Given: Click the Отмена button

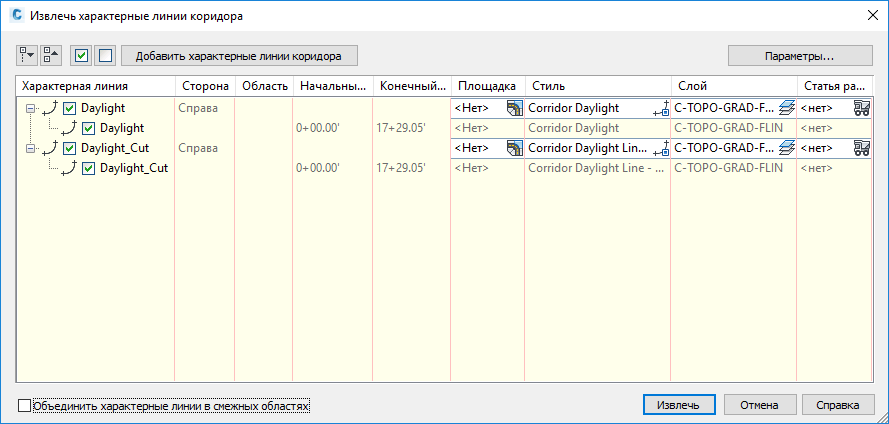Looking at the screenshot, I should (x=759, y=405).
